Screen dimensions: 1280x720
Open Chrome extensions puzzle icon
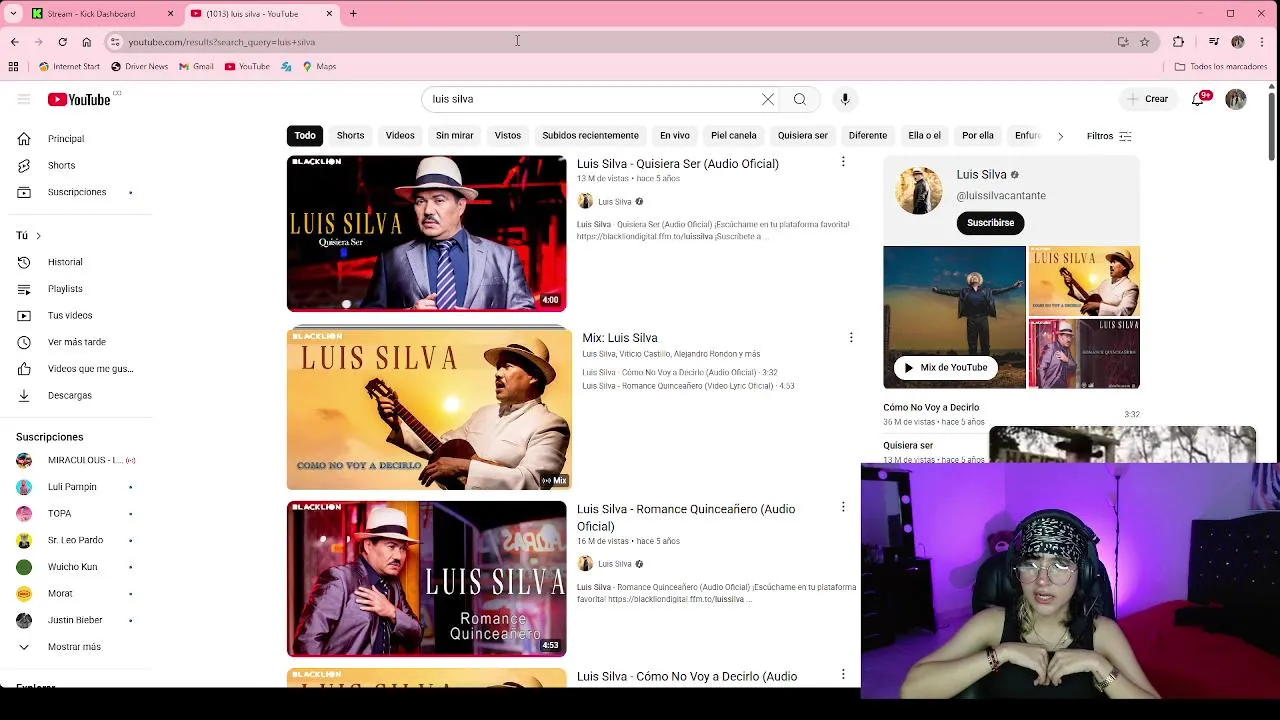pyautogui.click(x=1178, y=42)
